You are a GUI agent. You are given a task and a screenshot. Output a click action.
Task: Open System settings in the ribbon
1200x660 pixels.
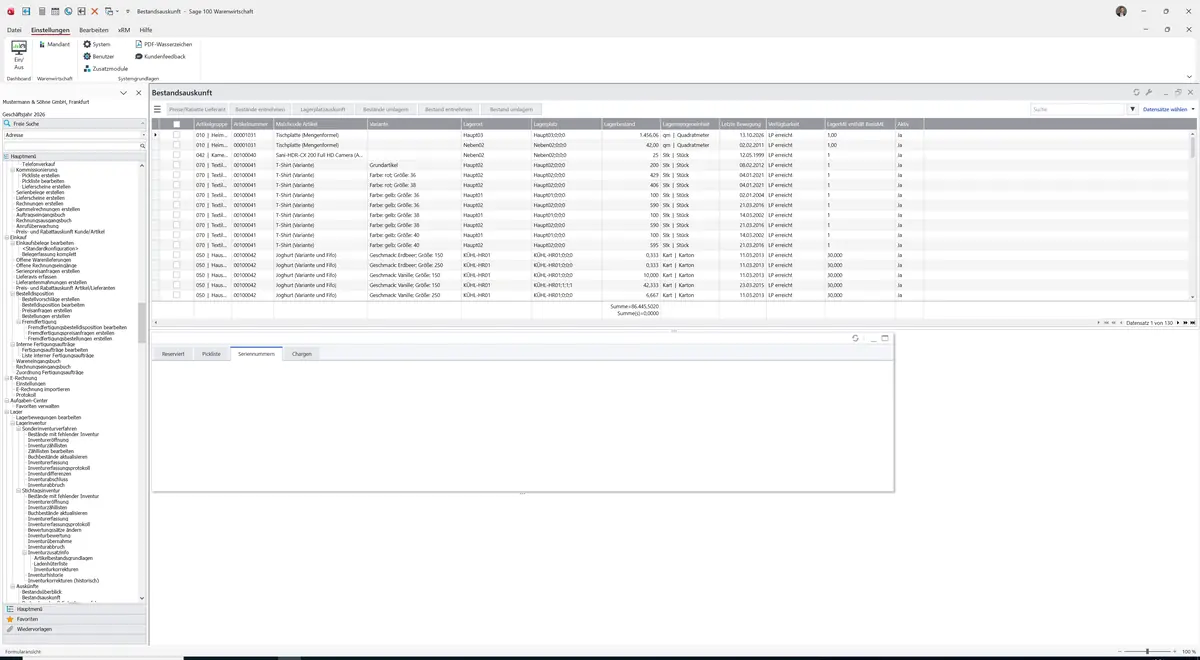coord(97,44)
